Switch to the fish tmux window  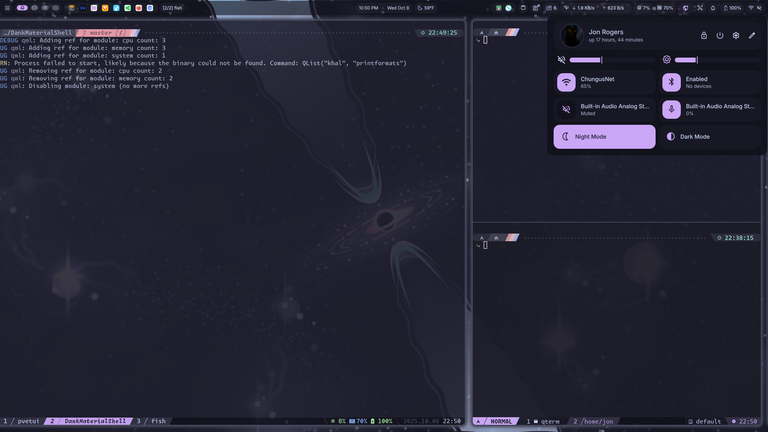pyautogui.click(x=153, y=421)
